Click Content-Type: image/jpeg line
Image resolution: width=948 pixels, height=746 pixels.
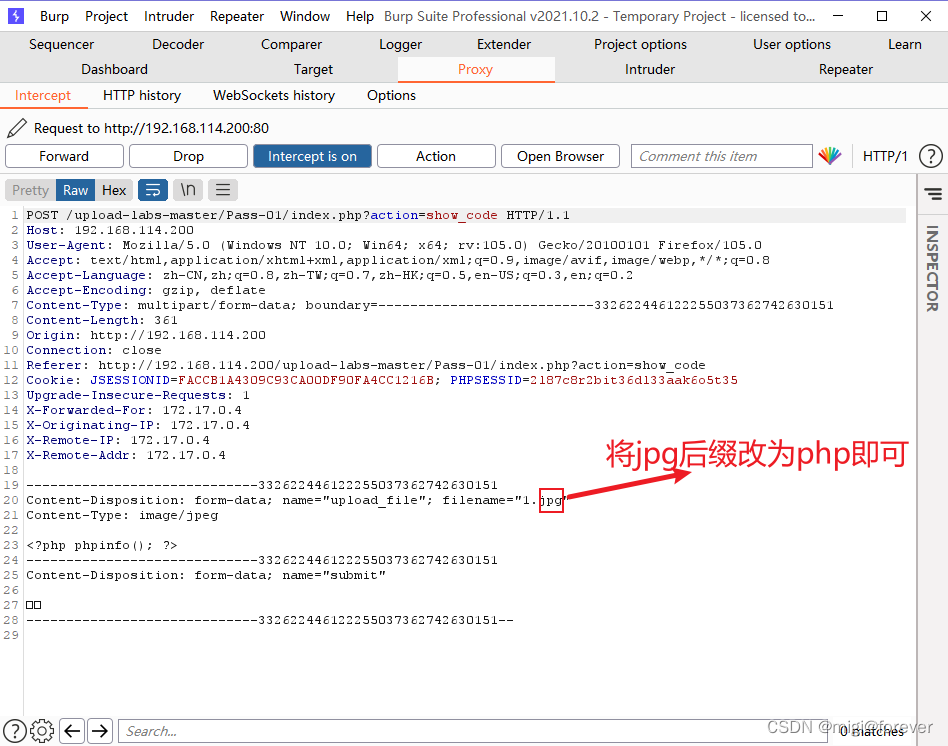coord(122,515)
